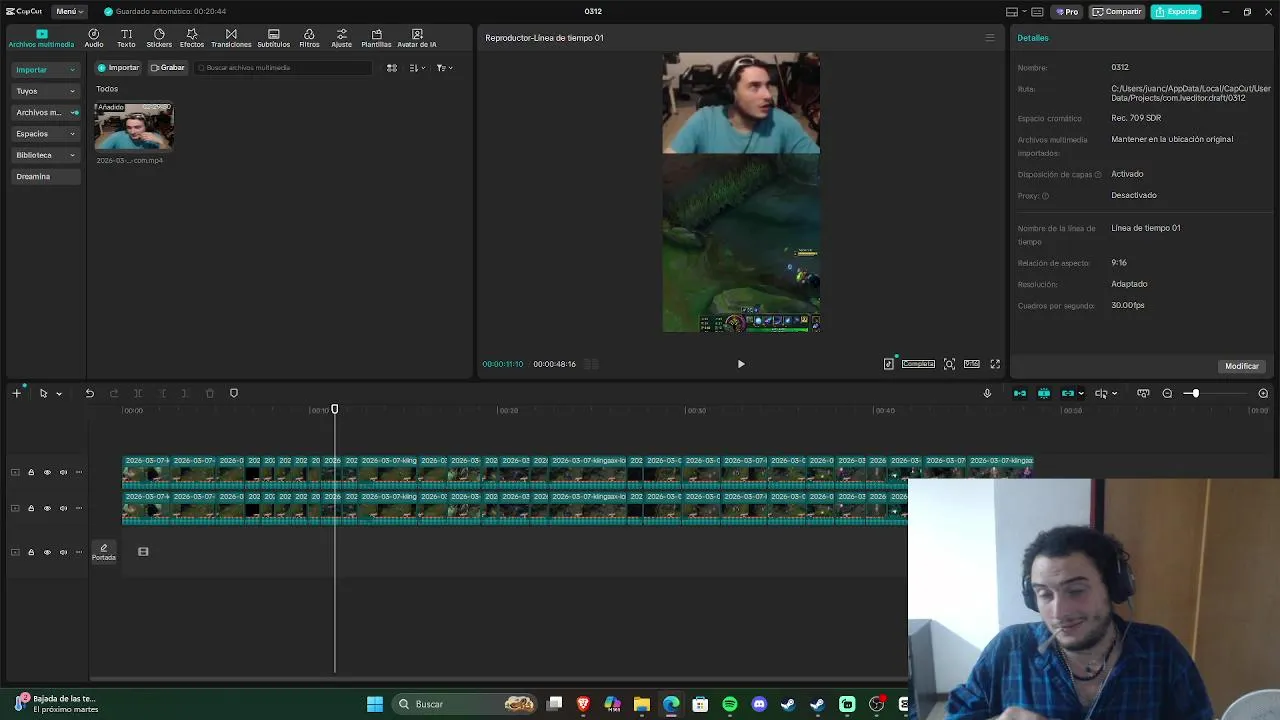
Task: Switch media view with grid icon
Action: tap(392, 68)
